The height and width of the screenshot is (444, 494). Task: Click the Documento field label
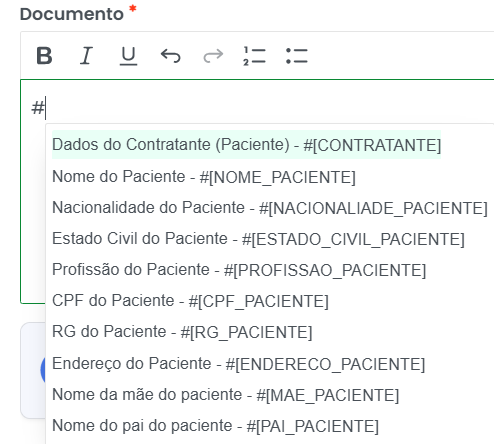[x=72, y=14]
